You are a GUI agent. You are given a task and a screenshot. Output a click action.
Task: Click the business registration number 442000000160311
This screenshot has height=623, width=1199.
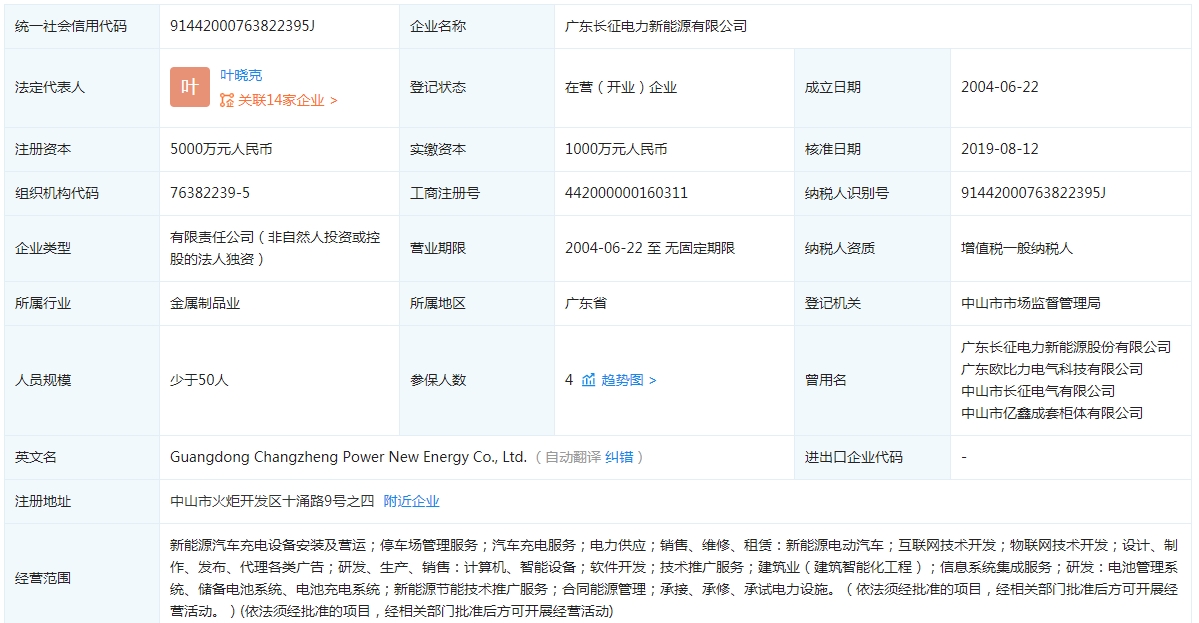(x=626, y=193)
